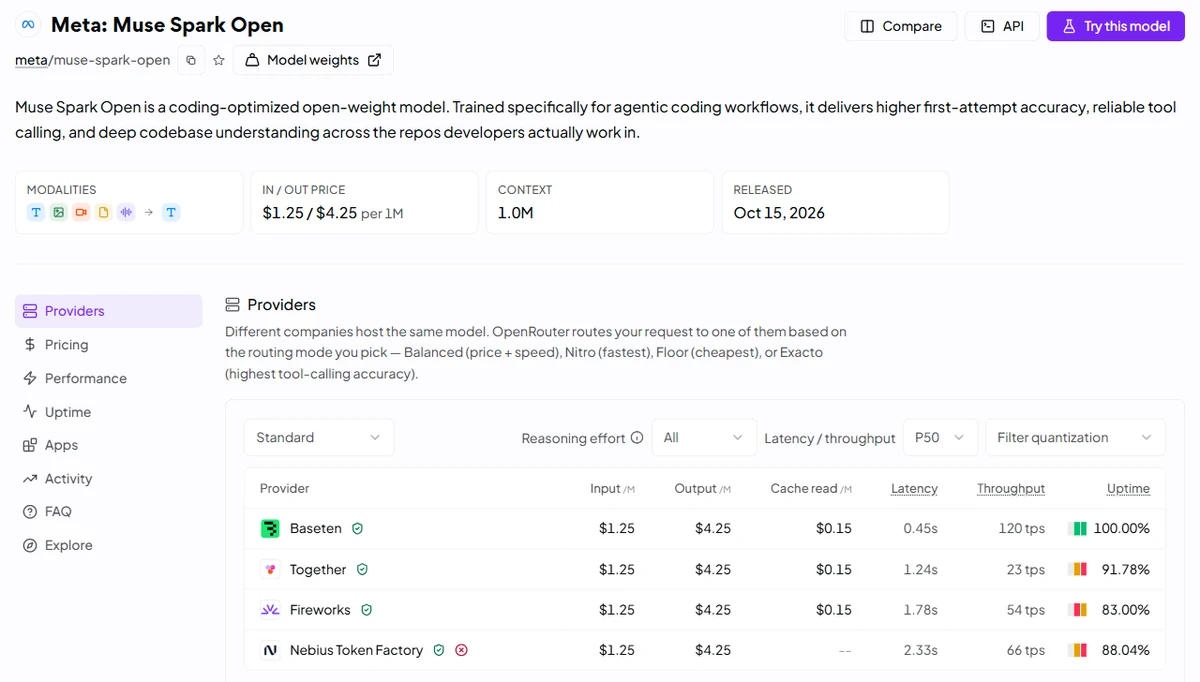Click the Together provider logo

[x=270, y=569]
